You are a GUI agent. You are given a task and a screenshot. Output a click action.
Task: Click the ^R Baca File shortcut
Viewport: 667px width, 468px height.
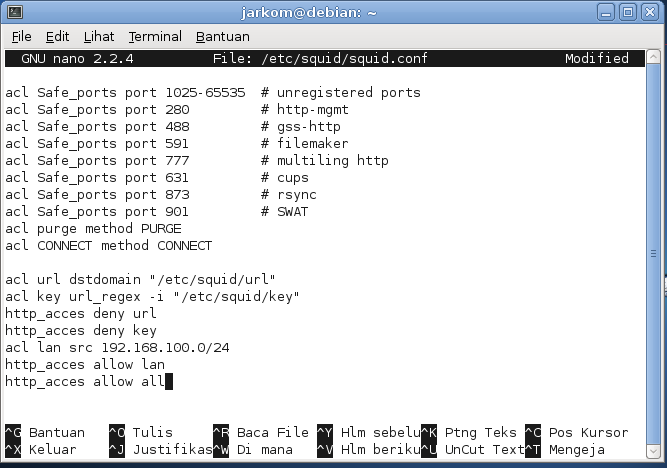pyautogui.click(x=261, y=433)
